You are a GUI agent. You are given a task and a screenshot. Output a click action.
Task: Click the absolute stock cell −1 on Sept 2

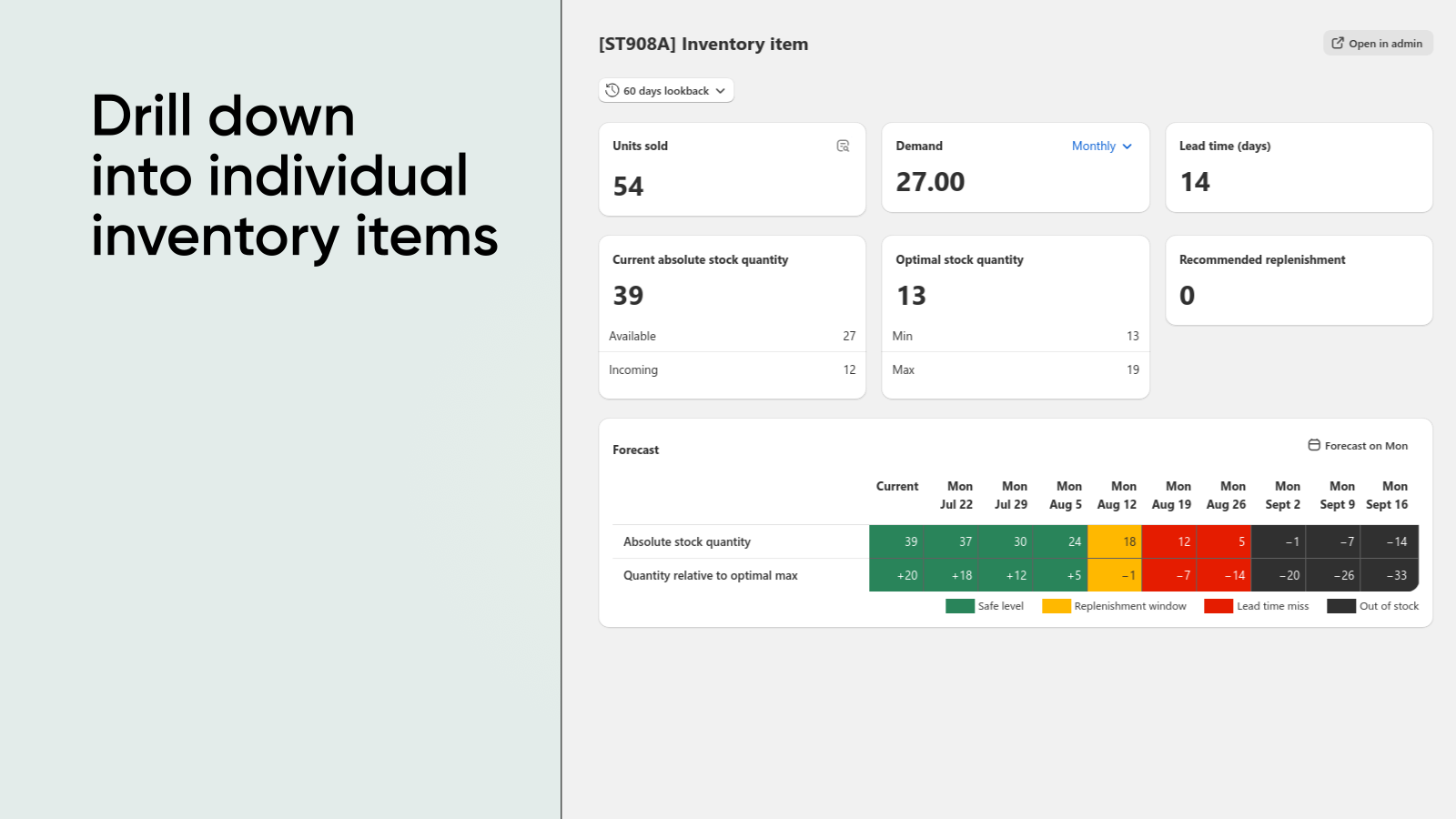pyautogui.click(x=1279, y=541)
